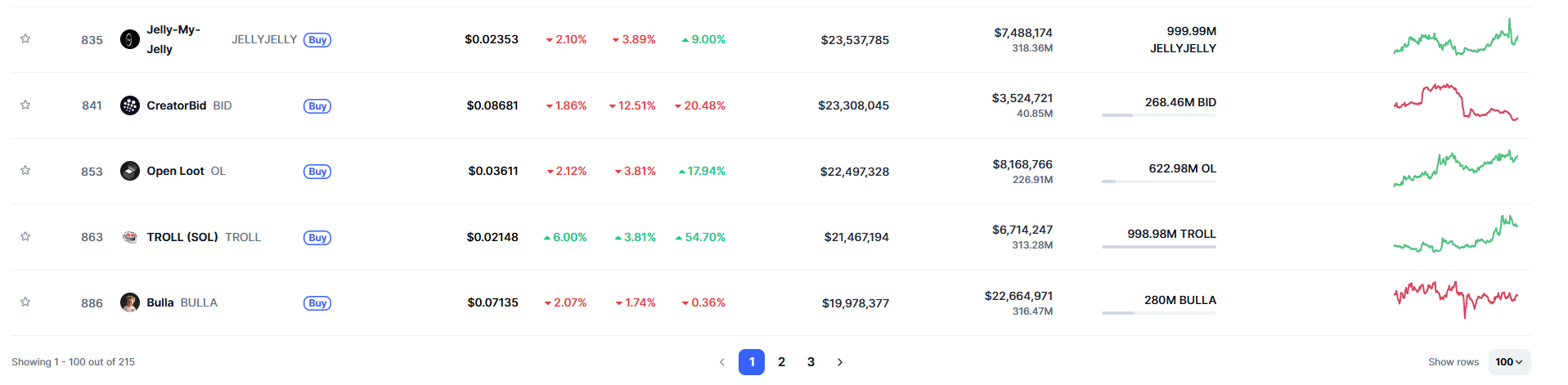Image resolution: width=1568 pixels, height=385 pixels.
Task: Go to page 2 of results
Action: tap(782, 362)
